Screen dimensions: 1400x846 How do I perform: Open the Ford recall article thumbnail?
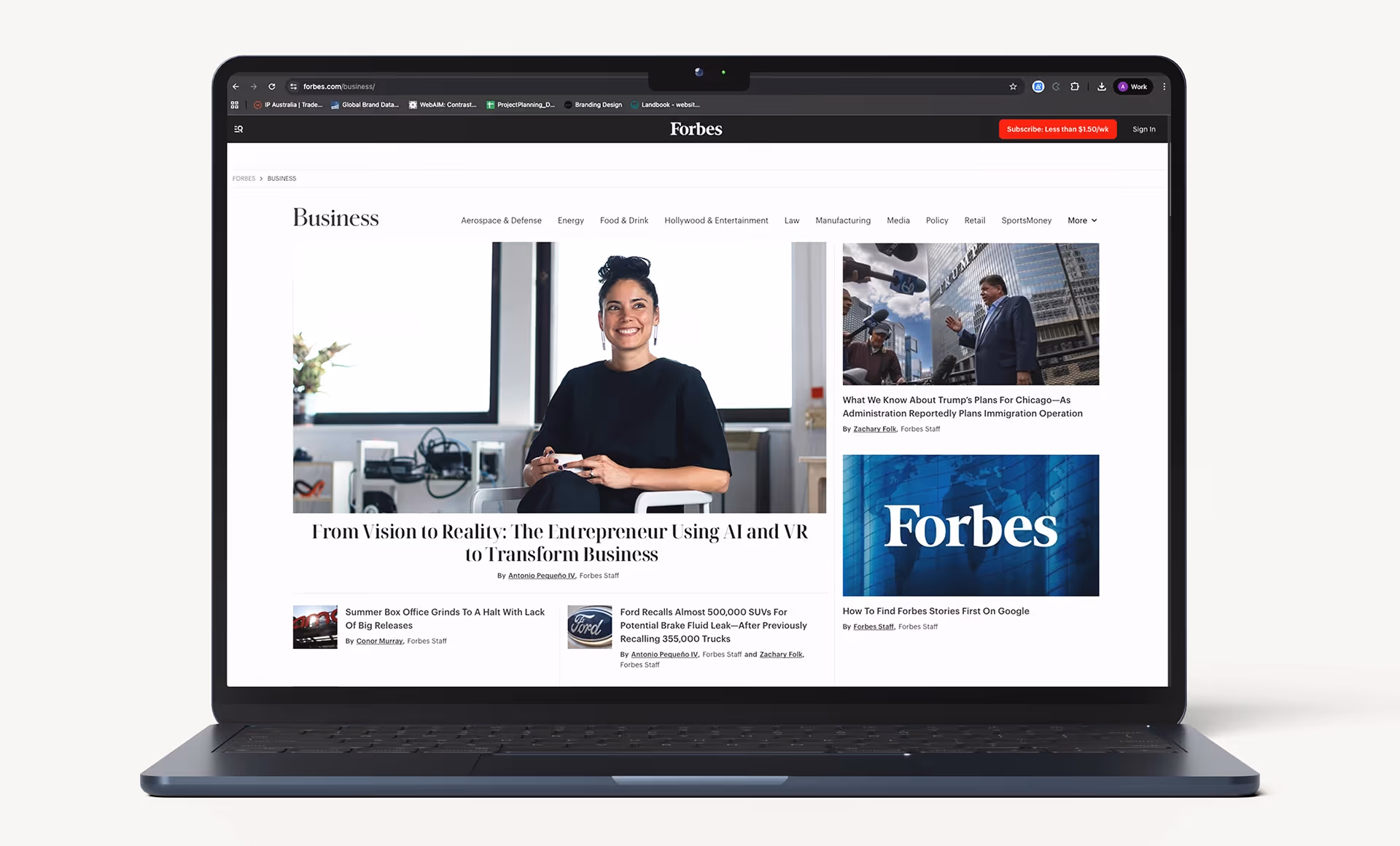coord(589,626)
